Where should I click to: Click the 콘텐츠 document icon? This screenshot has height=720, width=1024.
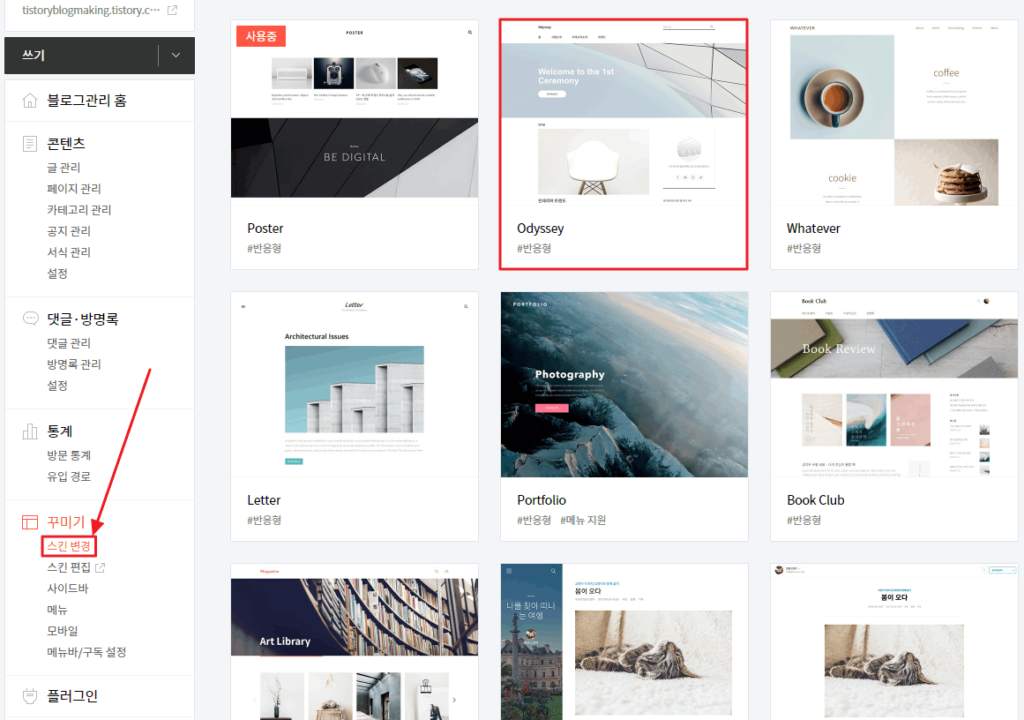click(30, 143)
